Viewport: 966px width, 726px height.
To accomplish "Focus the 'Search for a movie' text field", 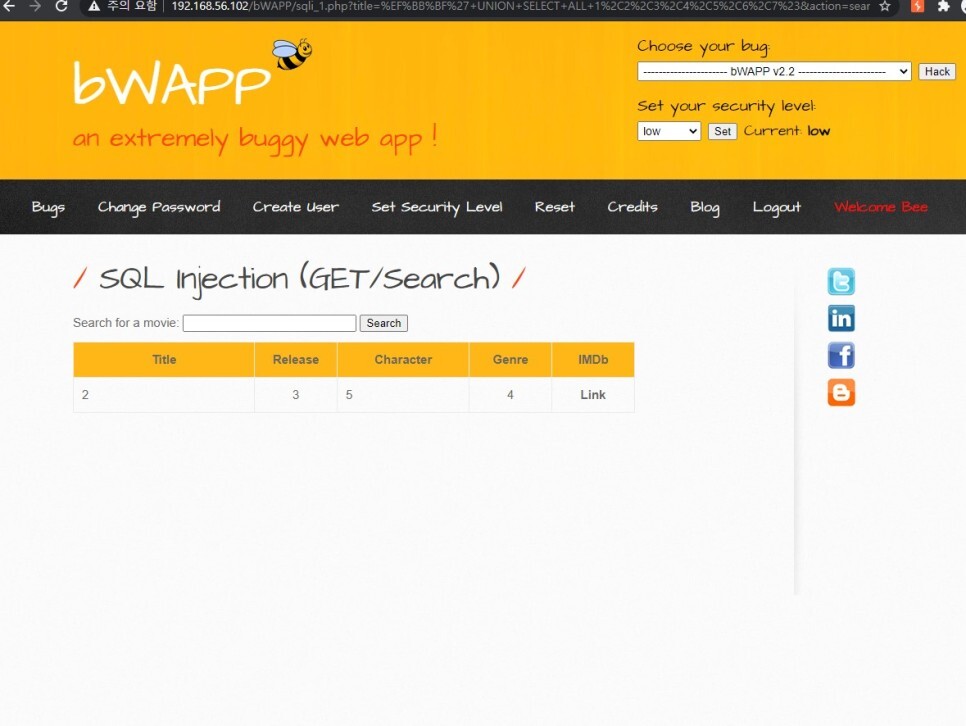I will tap(269, 323).
